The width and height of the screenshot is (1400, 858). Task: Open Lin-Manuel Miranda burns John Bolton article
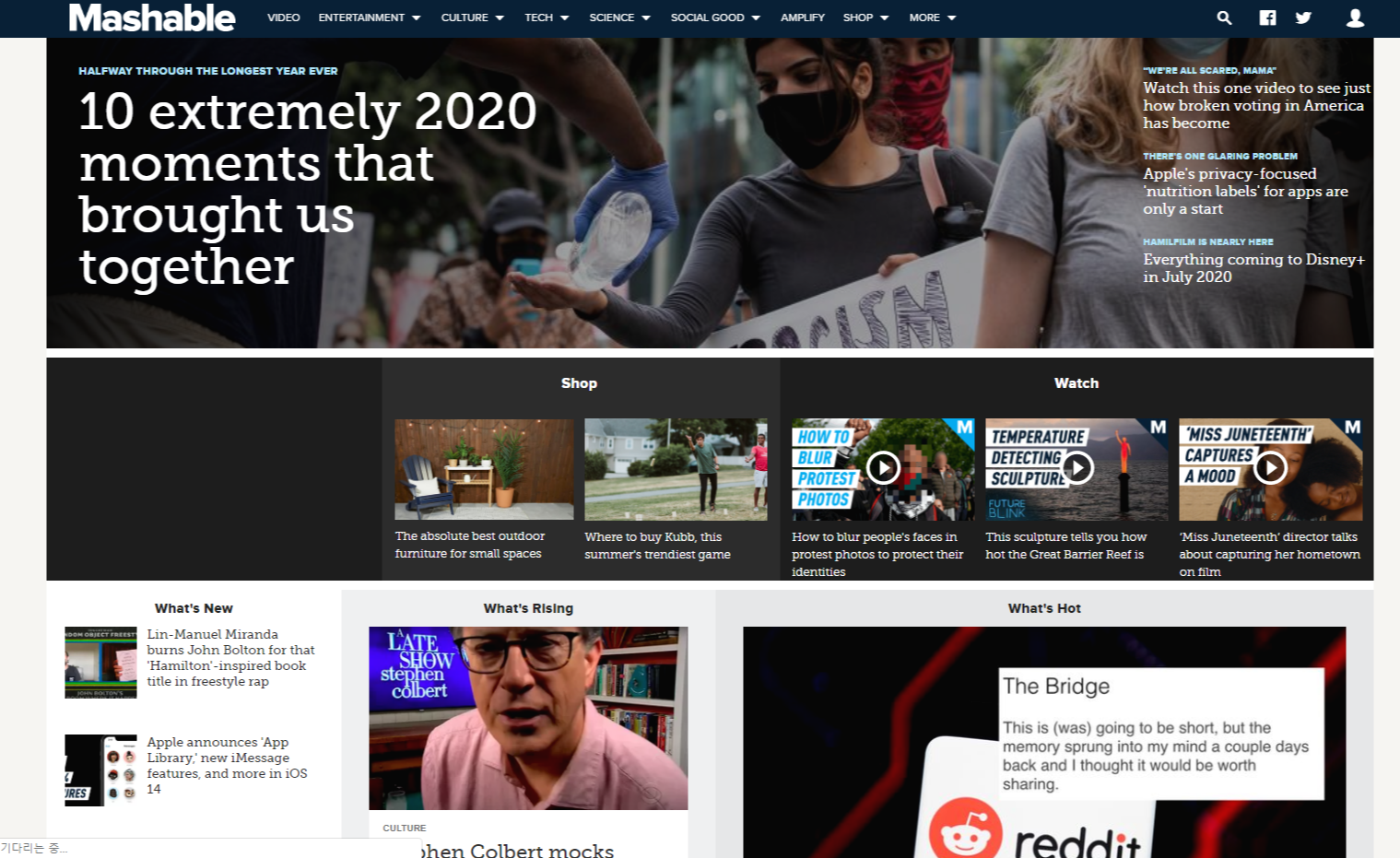point(230,658)
